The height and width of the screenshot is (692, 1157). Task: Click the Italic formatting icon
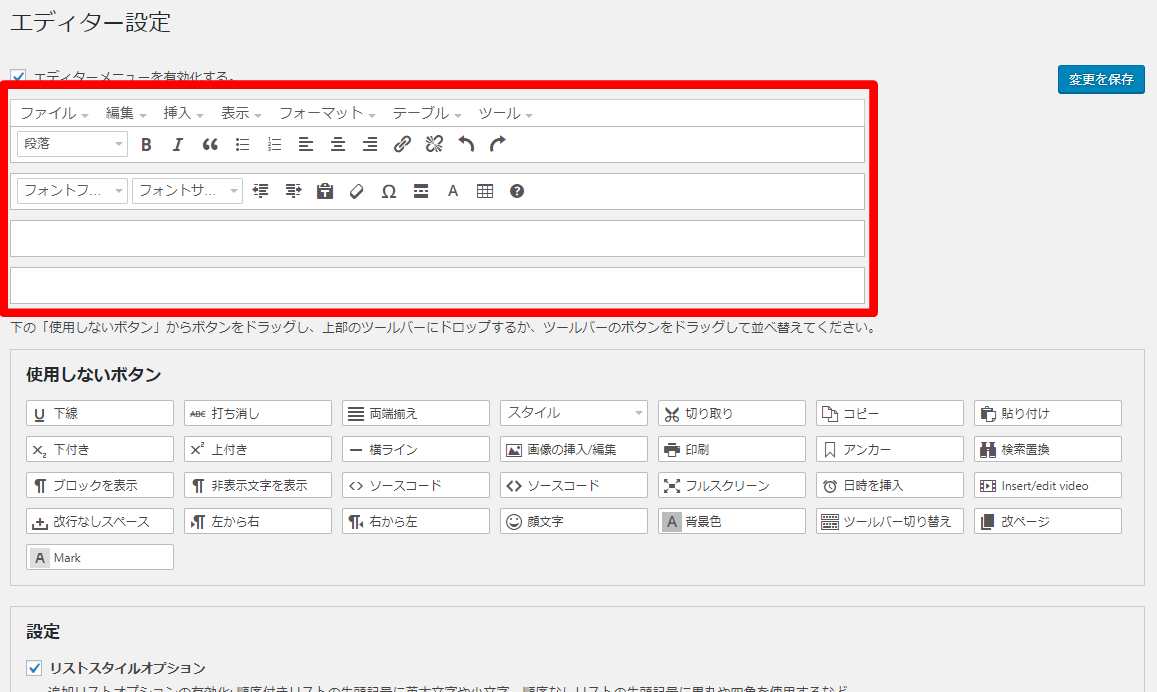[178, 144]
